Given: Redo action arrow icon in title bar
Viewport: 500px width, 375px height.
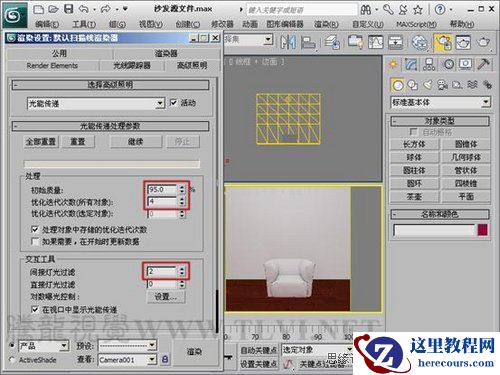Looking at the screenshot, I should click(106, 9).
